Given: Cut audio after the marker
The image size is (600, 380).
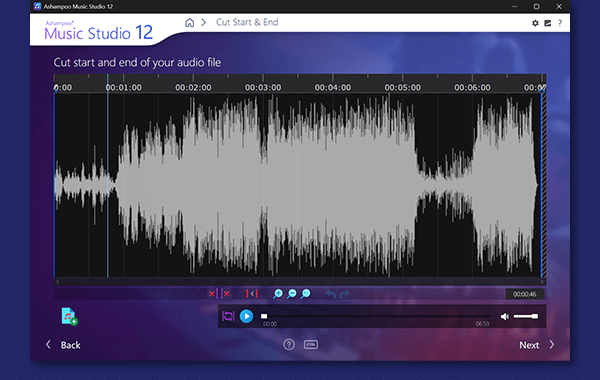Looking at the screenshot, I should click(x=226, y=294).
